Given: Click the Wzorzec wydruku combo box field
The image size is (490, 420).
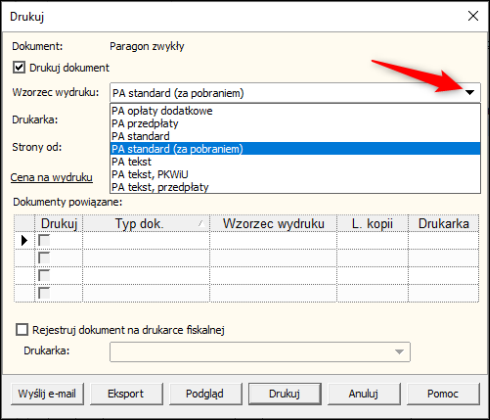Looking at the screenshot, I should tap(295, 93).
